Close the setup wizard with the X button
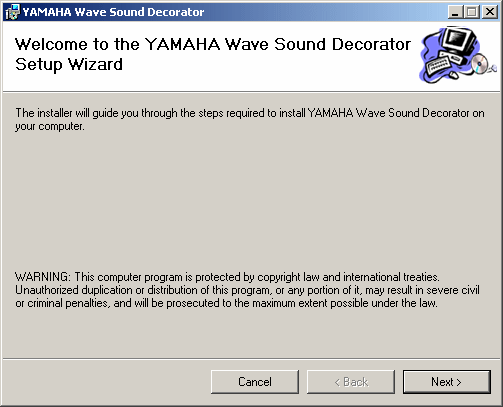Image resolution: width=503 pixels, height=407 pixels. point(490,12)
